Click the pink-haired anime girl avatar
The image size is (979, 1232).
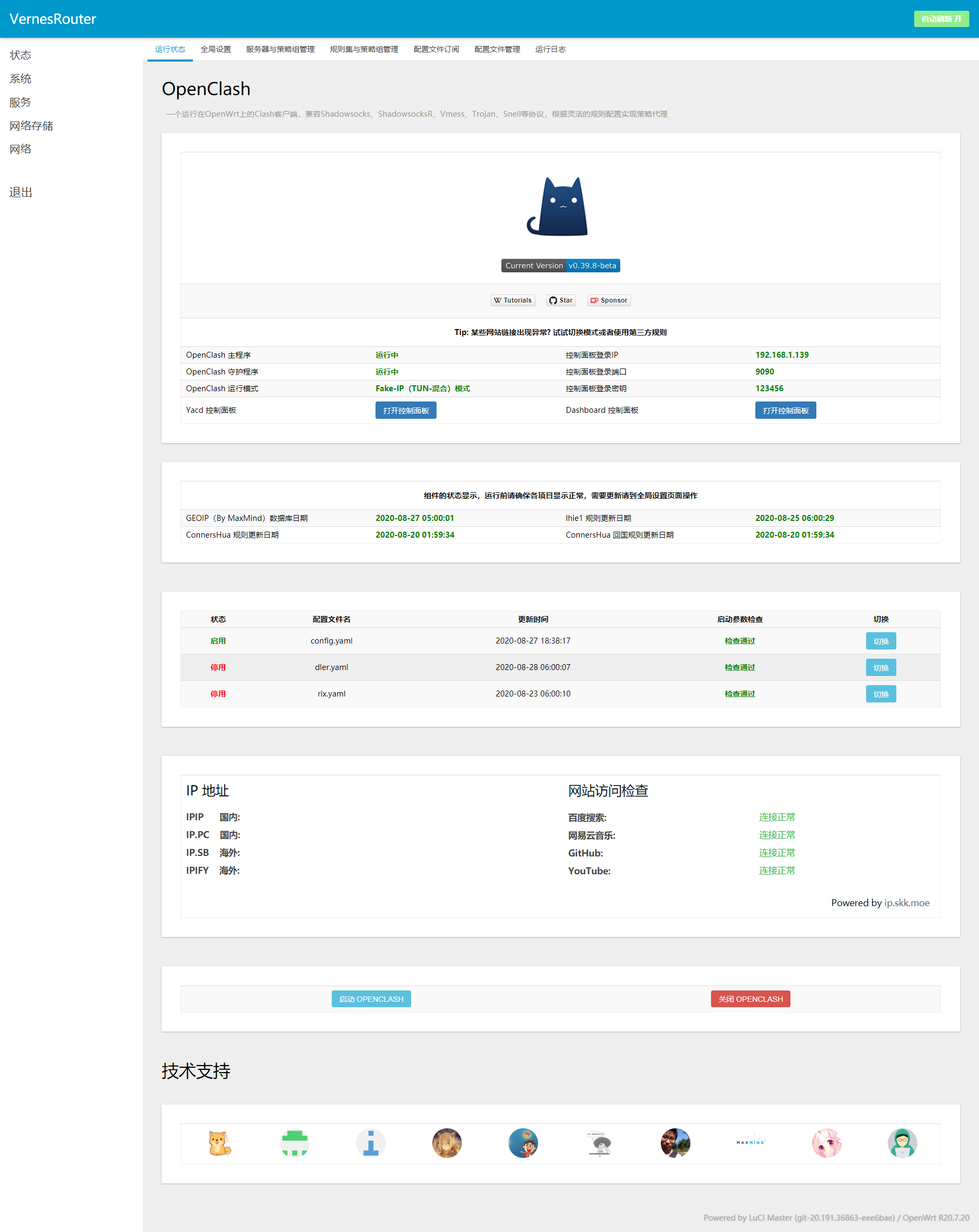click(x=827, y=1143)
